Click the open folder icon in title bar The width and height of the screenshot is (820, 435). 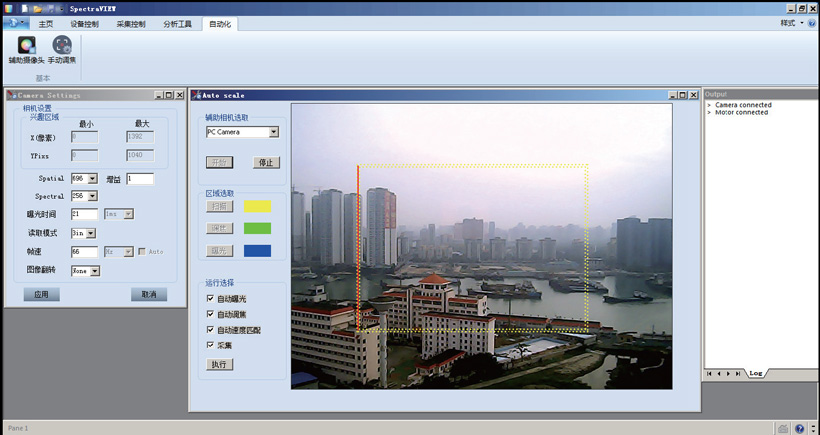point(37,8)
